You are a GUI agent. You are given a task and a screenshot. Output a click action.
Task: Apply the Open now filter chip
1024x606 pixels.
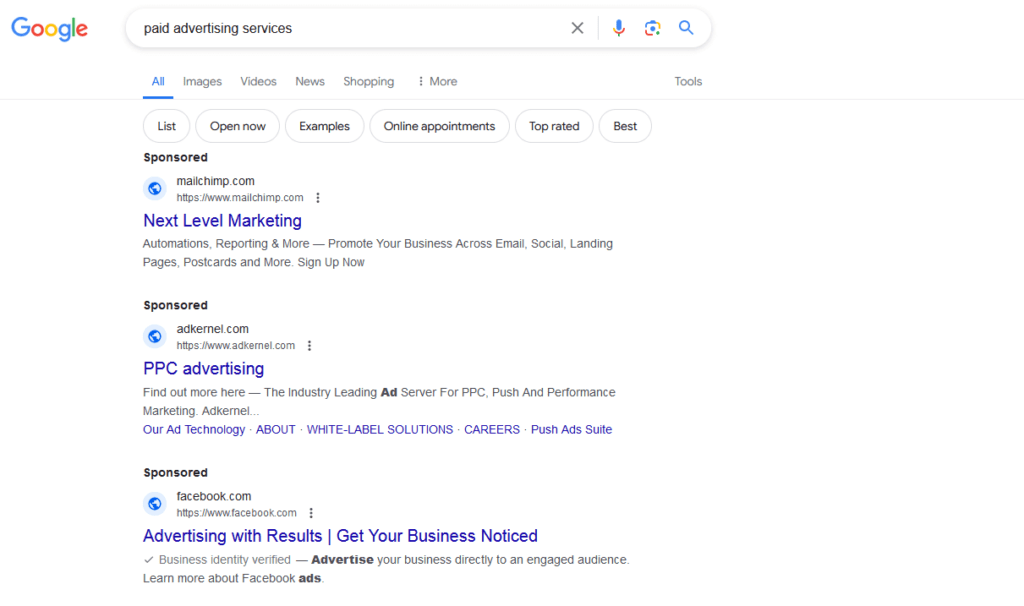[x=238, y=127]
